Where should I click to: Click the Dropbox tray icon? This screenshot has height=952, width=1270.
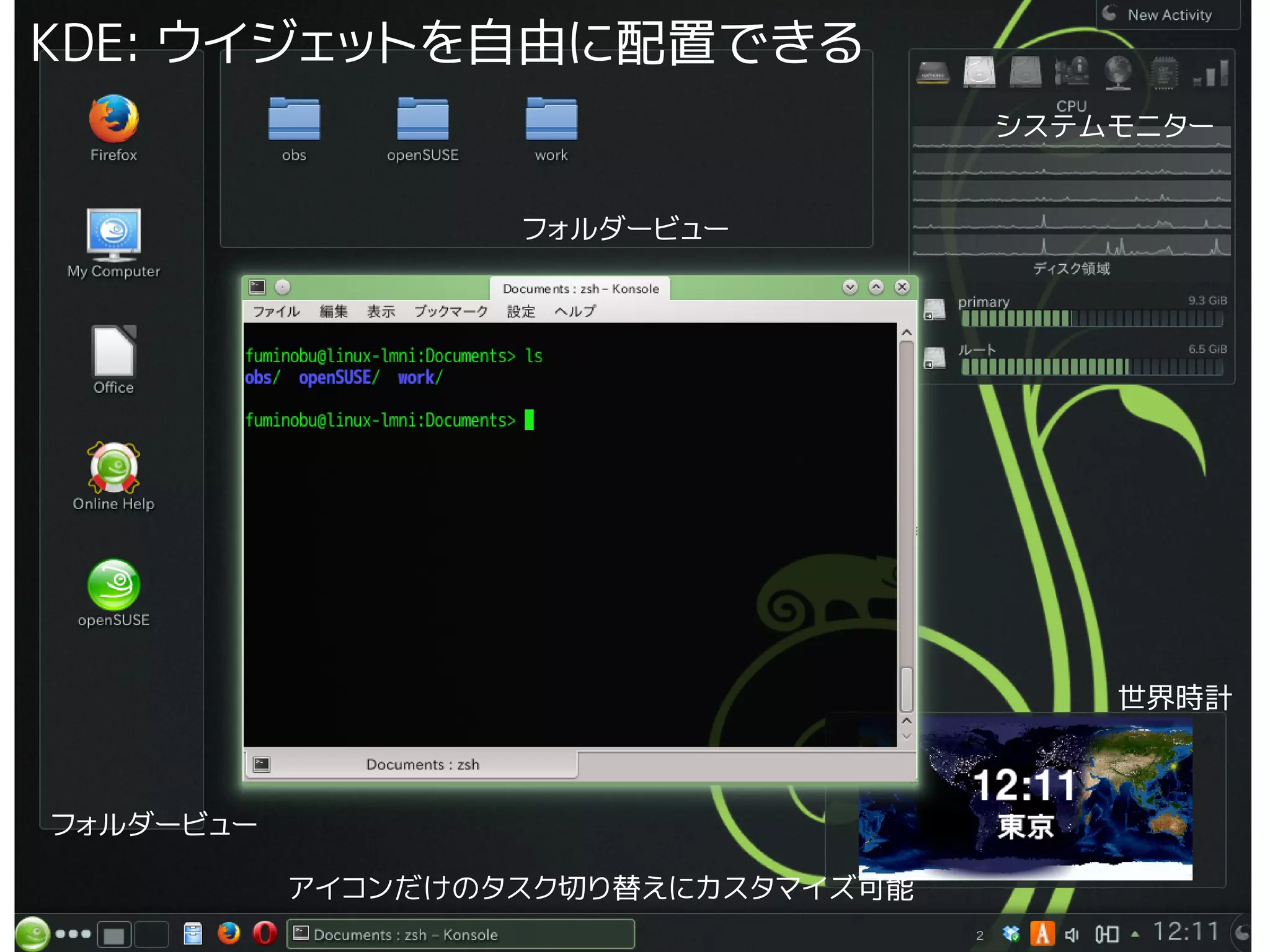(x=1011, y=933)
